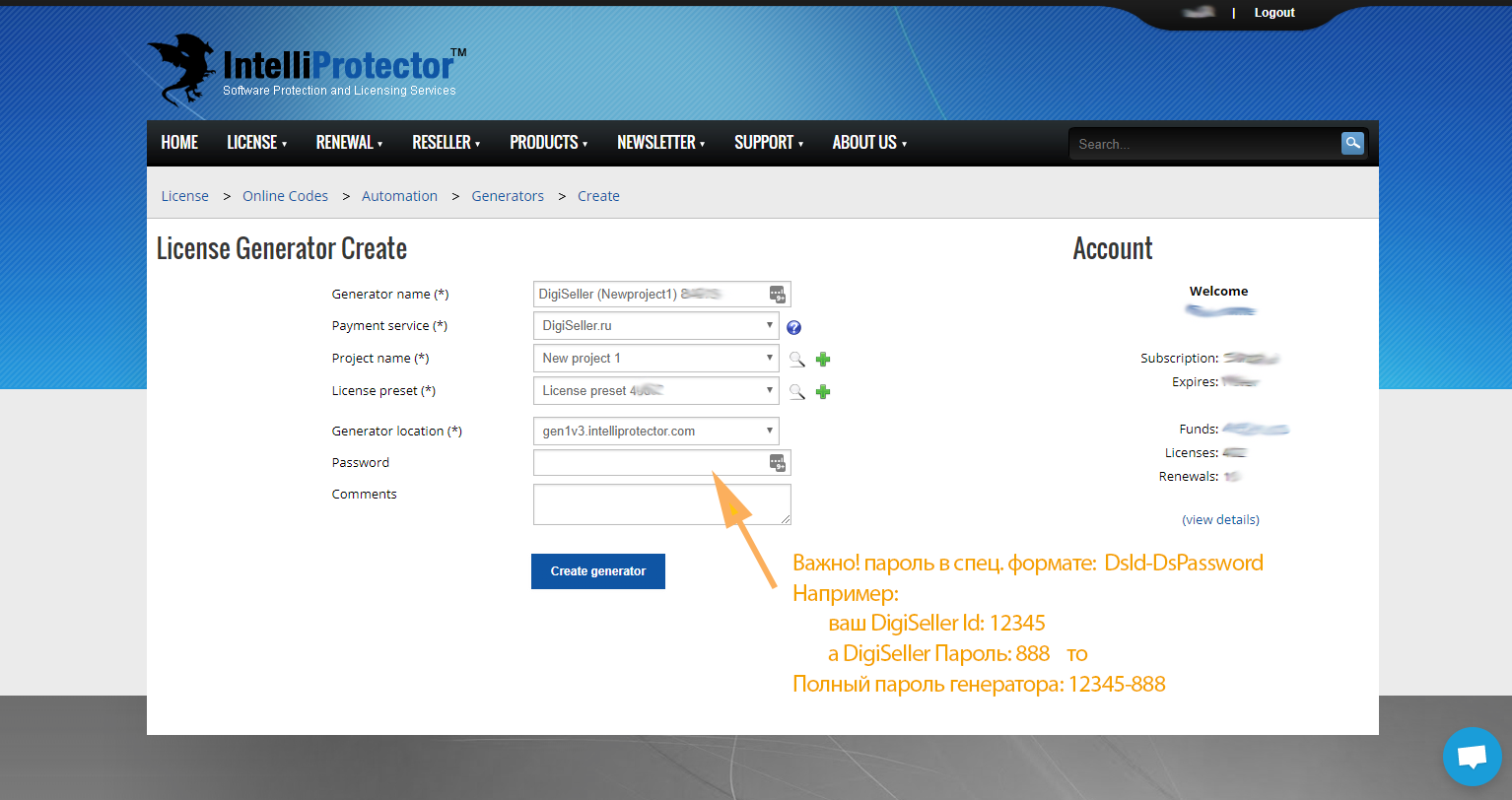Click the License preset (*) label

pos(383,390)
